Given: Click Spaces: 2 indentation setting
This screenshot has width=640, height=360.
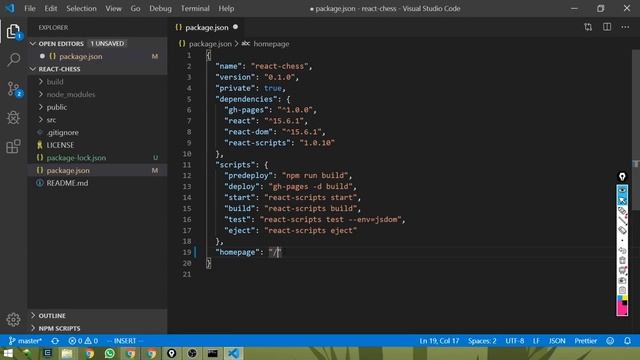Looking at the screenshot, I should [482, 341].
